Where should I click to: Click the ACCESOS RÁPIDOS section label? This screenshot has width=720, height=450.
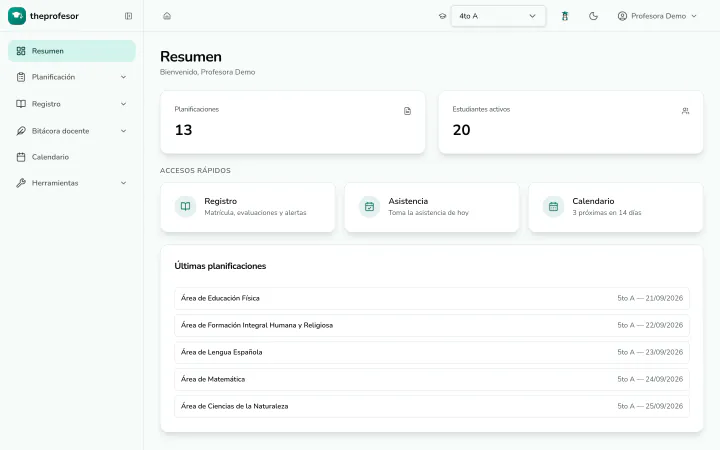[x=195, y=170]
